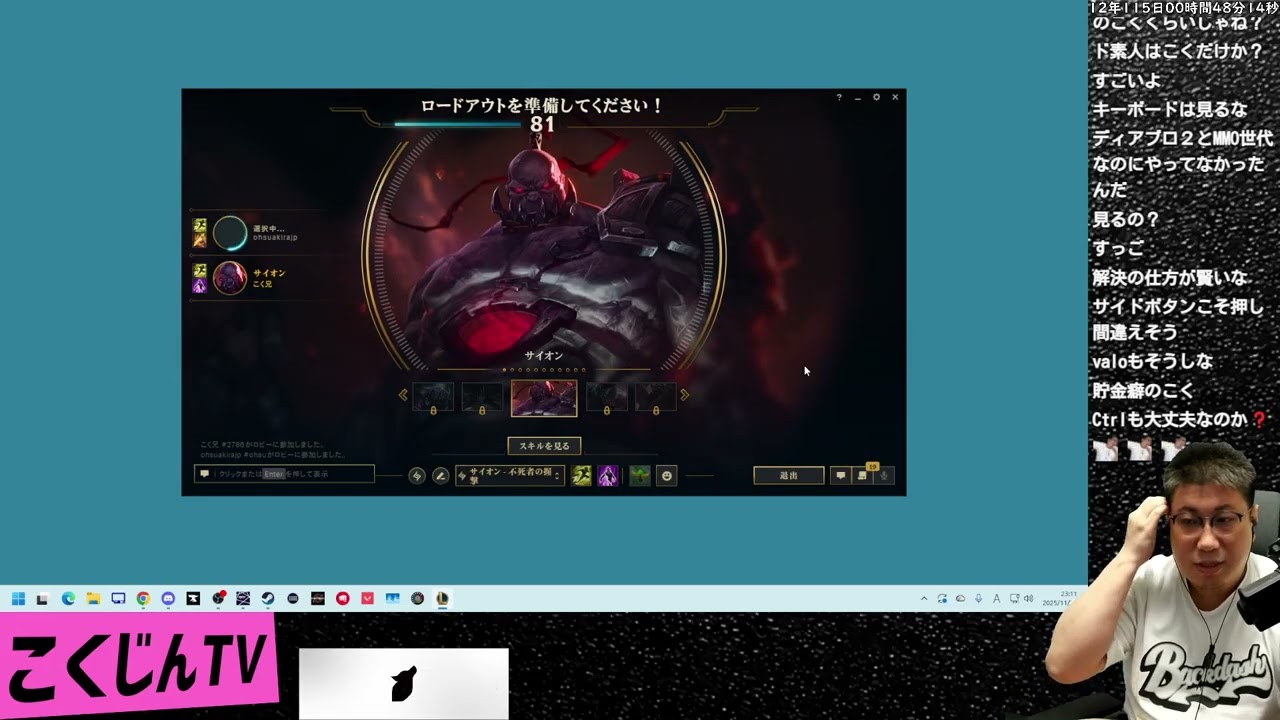Click こく兄's top summoner spell icon
The height and width of the screenshot is (720, 1280).
click(x=200, y=271)
